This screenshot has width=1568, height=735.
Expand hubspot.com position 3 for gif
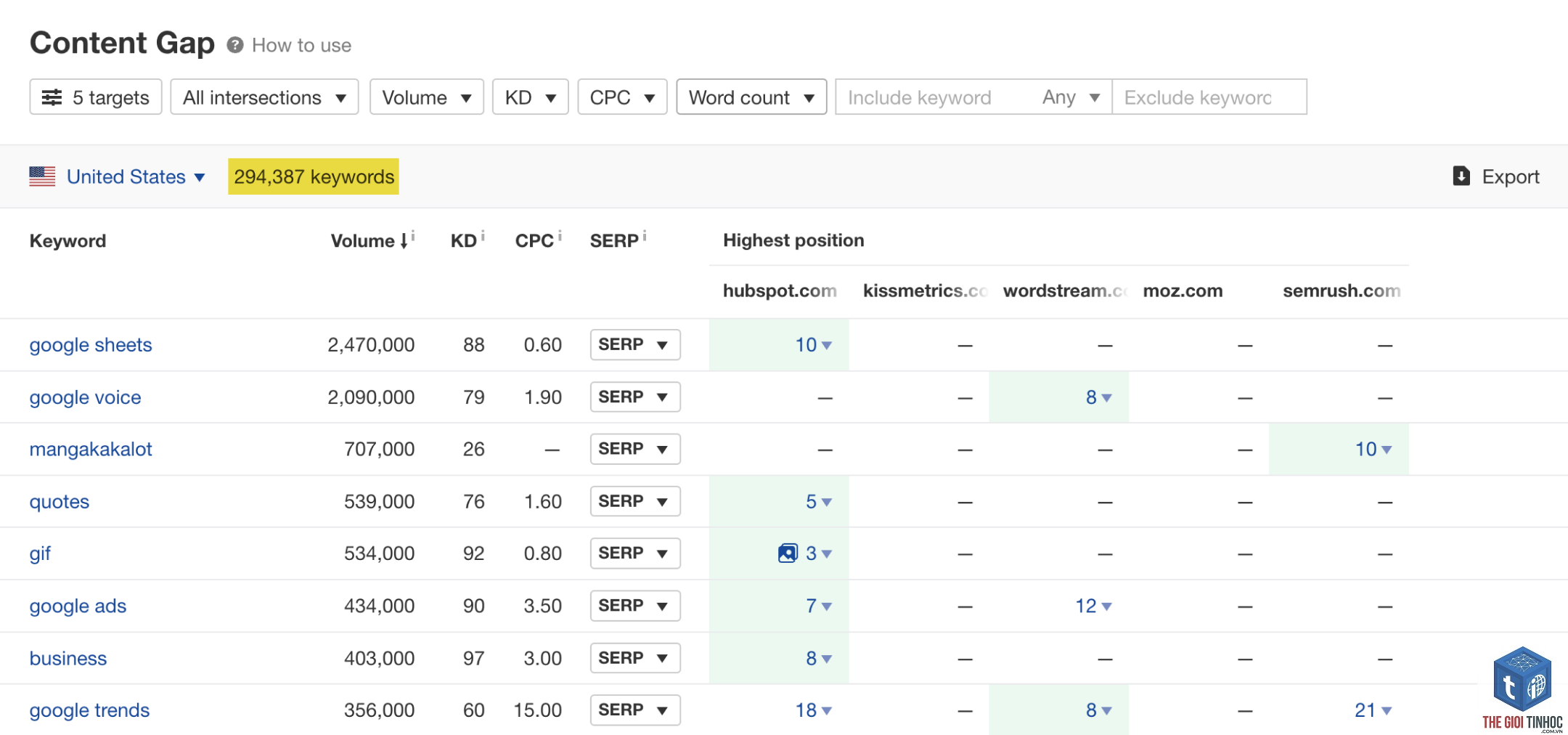click(819, 553)
